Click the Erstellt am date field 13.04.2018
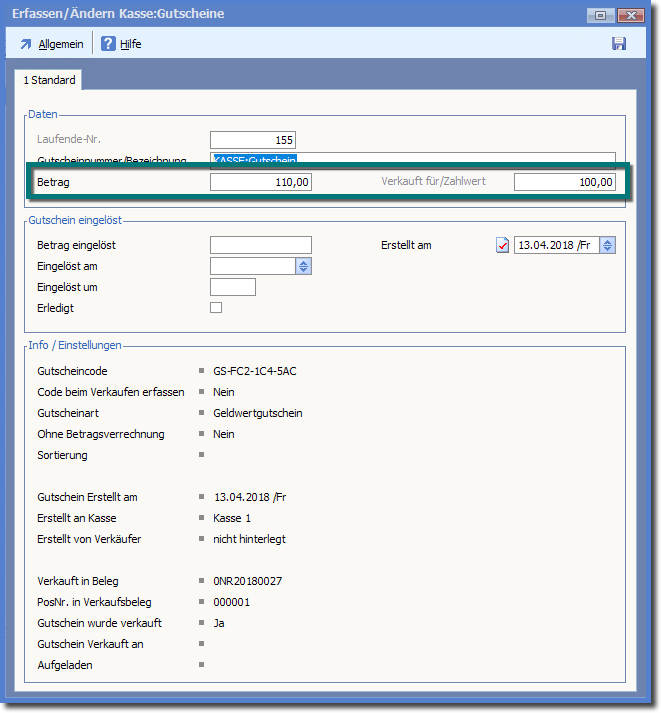661x713 pixels. tap(557, 245)
